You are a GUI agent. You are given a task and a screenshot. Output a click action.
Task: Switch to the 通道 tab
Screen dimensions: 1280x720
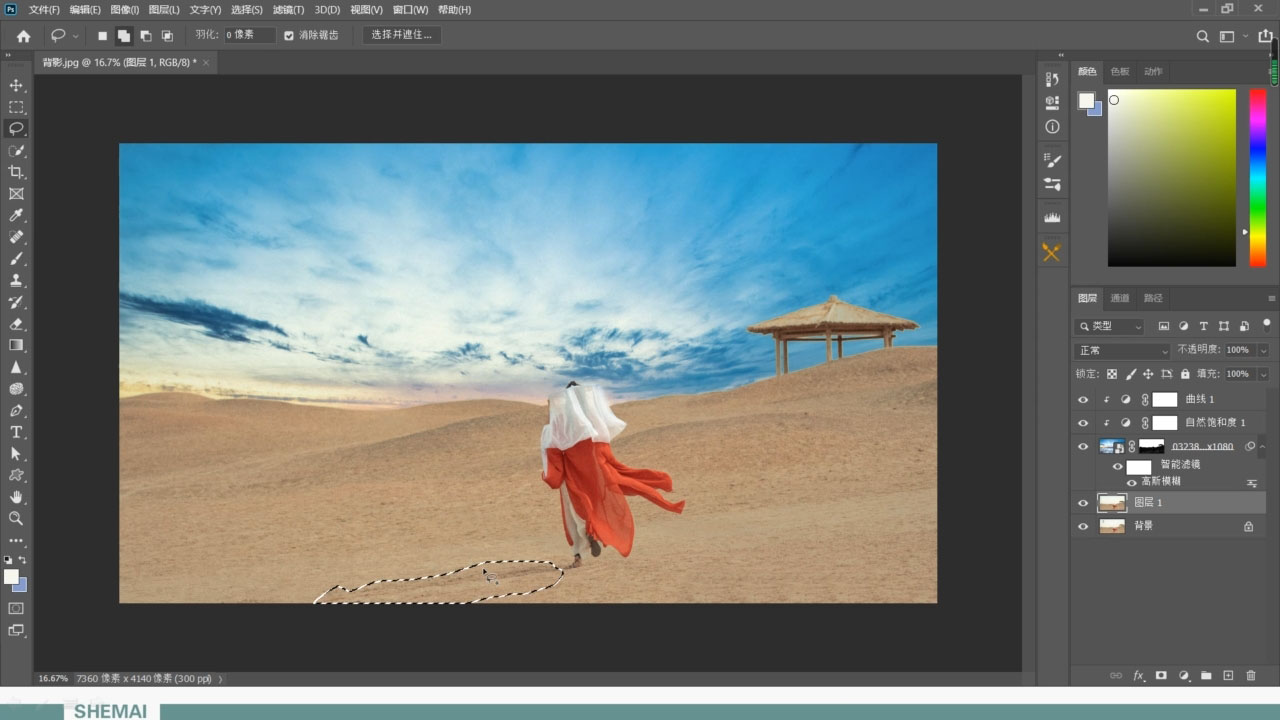pos(1120,298)
